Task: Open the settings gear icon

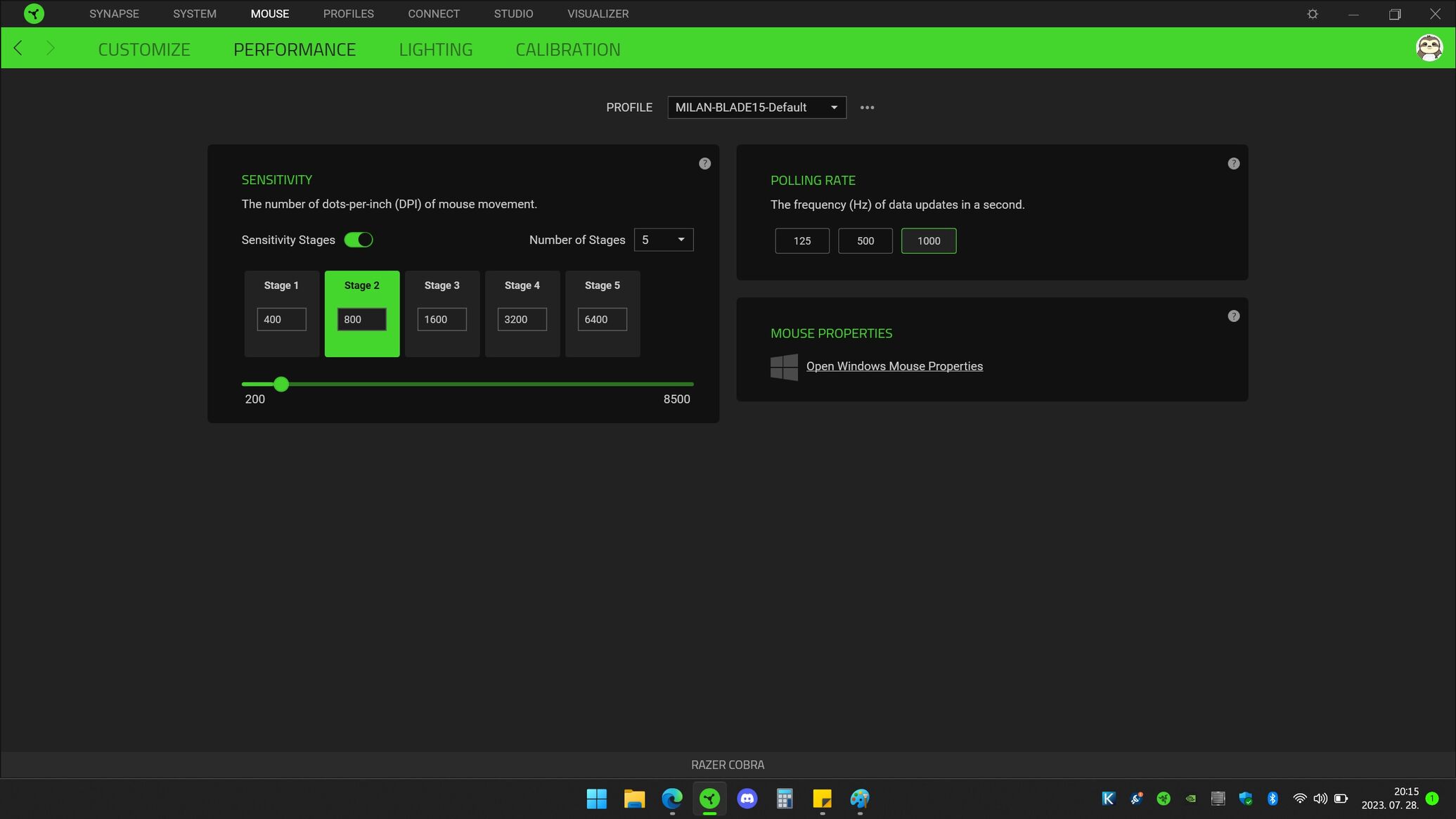Action: pos(1312,14)
